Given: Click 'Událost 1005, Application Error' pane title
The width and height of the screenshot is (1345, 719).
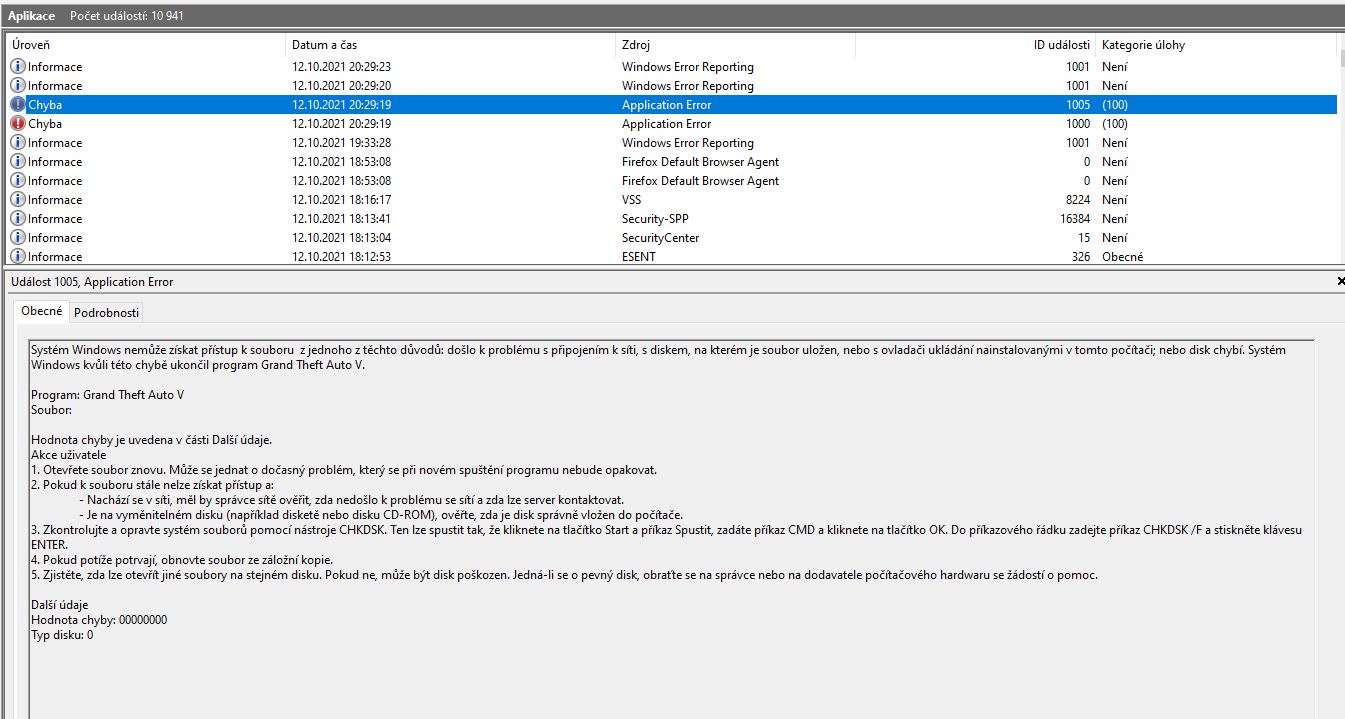Looking at the screenshot, I should [92, 282].
